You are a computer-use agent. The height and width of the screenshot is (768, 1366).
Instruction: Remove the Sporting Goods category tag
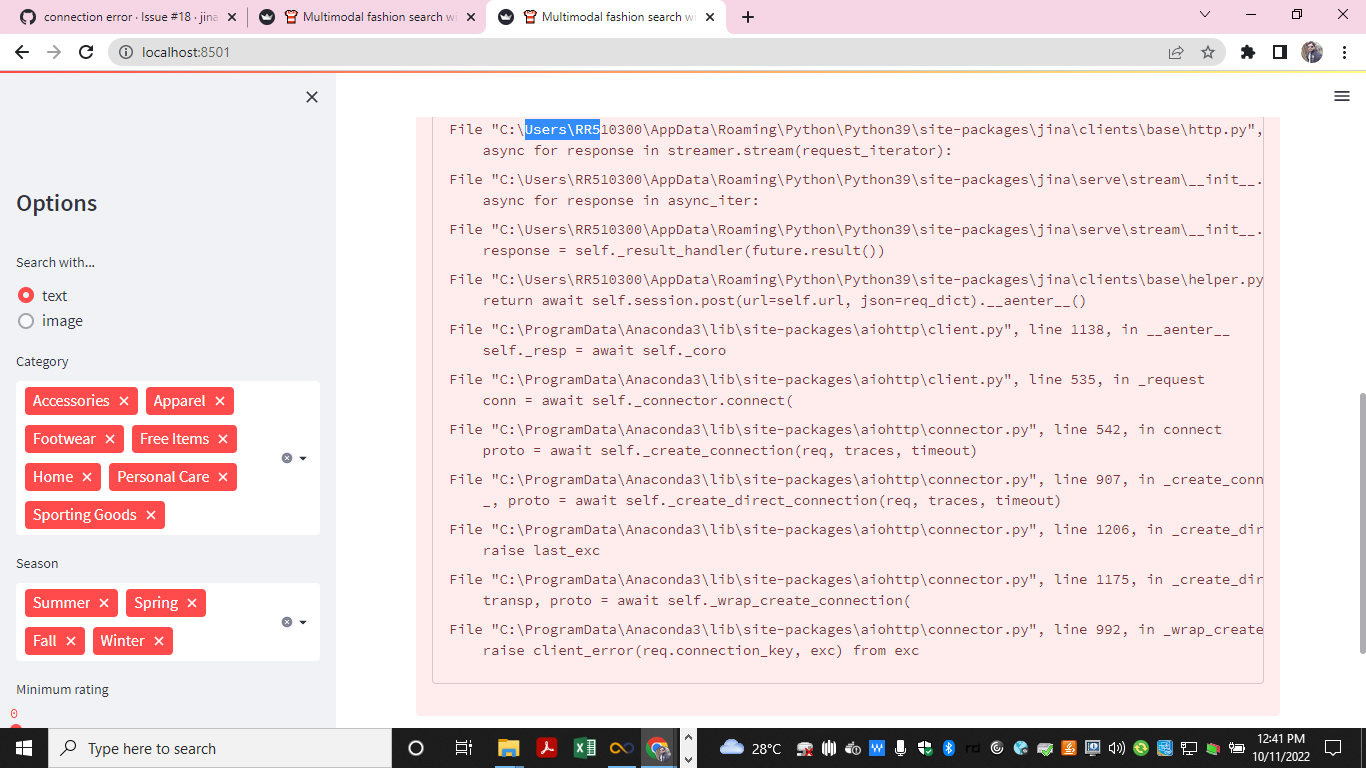tap(151, 515)
